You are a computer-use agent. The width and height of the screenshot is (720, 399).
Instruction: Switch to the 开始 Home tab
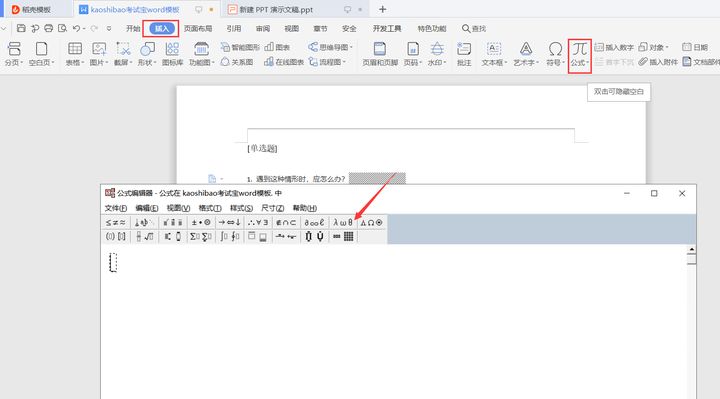pyautogui.click(x=133, y=28)
